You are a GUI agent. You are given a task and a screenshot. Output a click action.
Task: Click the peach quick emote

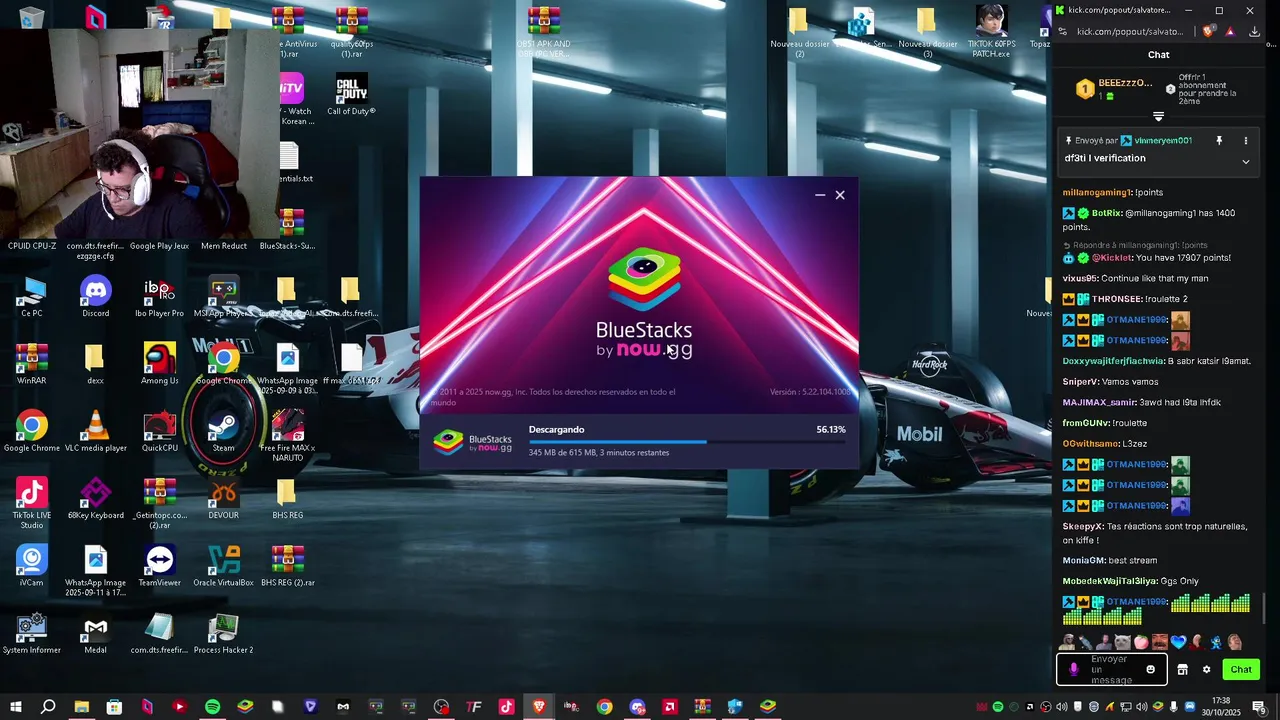1141,642
